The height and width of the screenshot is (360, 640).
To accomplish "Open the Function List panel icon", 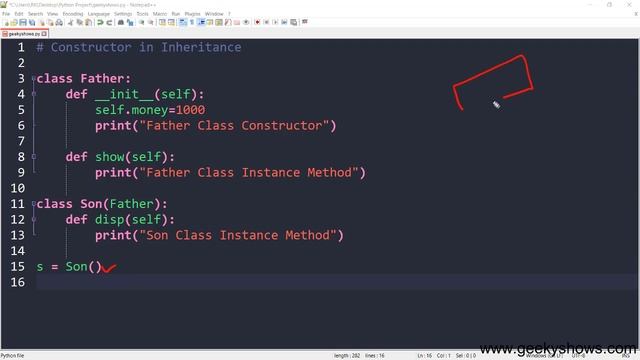I will pos(228,22).
